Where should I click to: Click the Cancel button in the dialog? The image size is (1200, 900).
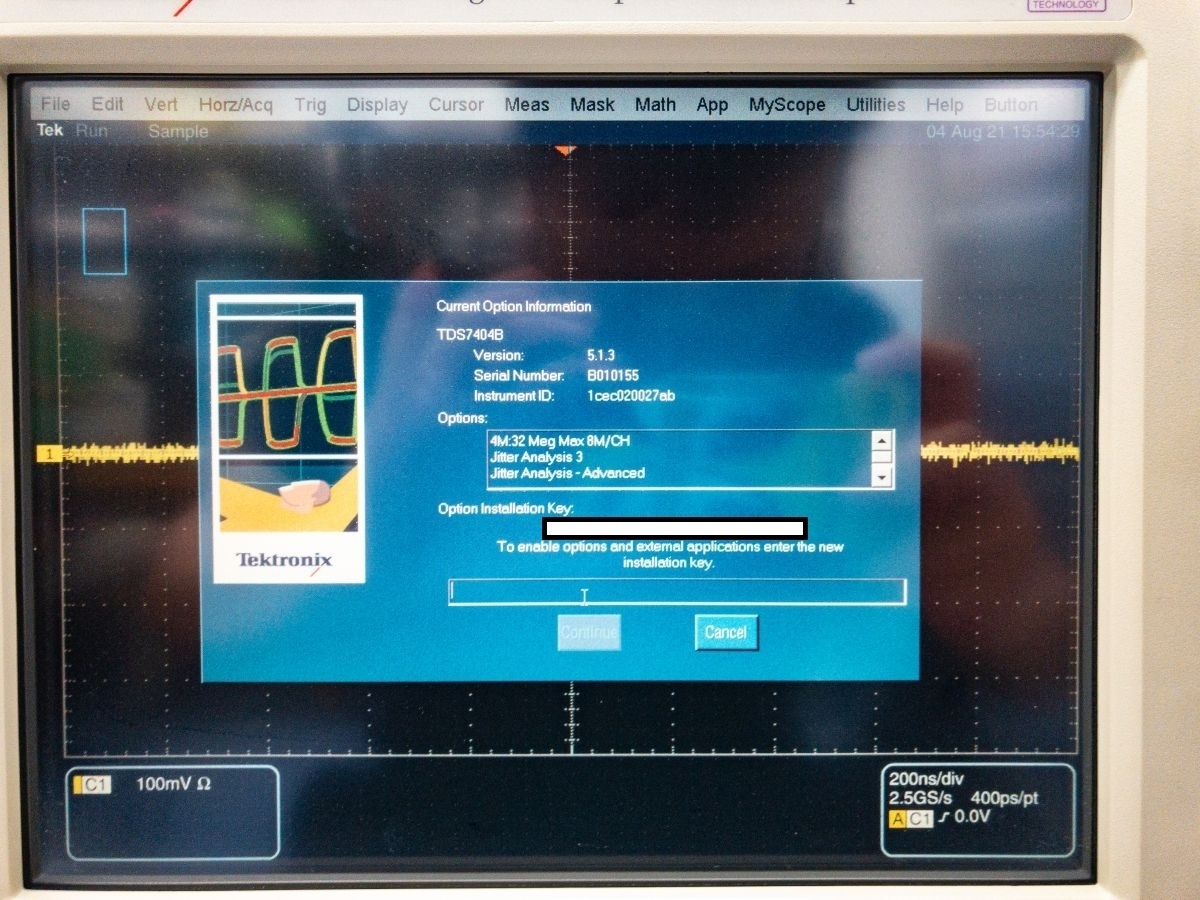click(726, 632)
